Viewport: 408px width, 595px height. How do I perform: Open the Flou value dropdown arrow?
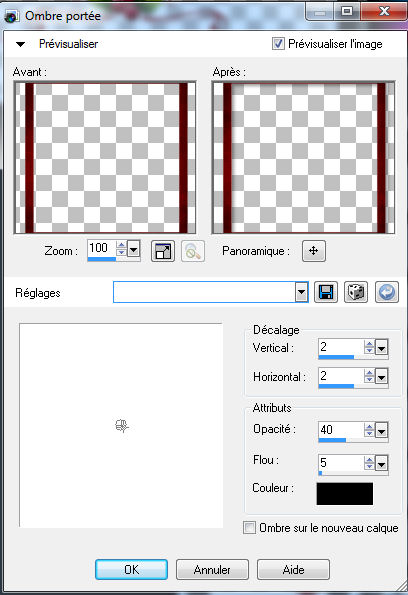pyautogui.click(x=381, y=463)
